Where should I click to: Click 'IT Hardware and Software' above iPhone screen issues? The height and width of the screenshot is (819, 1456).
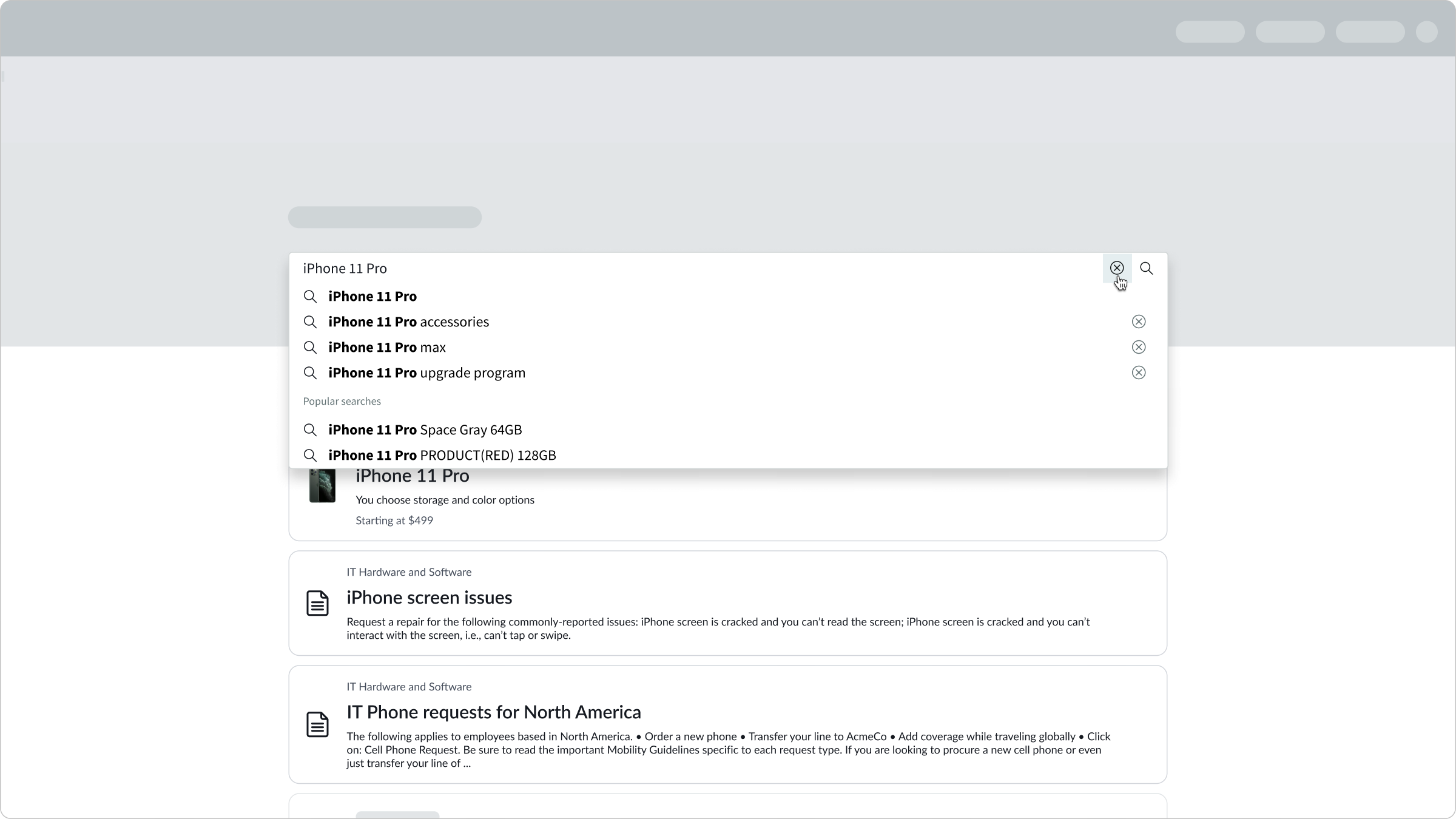point(409,572)
